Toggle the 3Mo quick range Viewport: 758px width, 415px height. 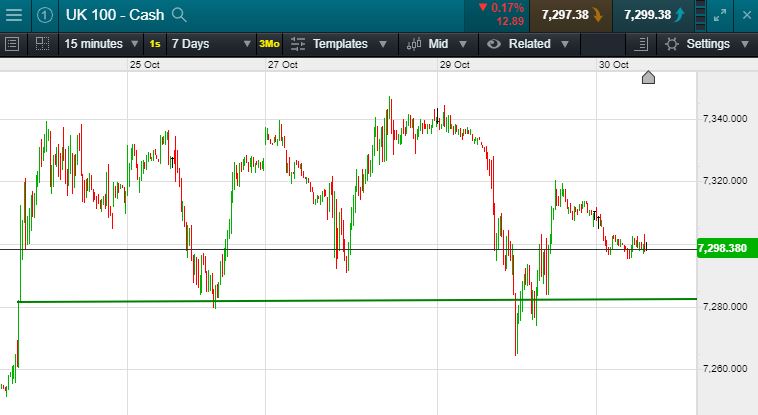click(x=269, y=44)
